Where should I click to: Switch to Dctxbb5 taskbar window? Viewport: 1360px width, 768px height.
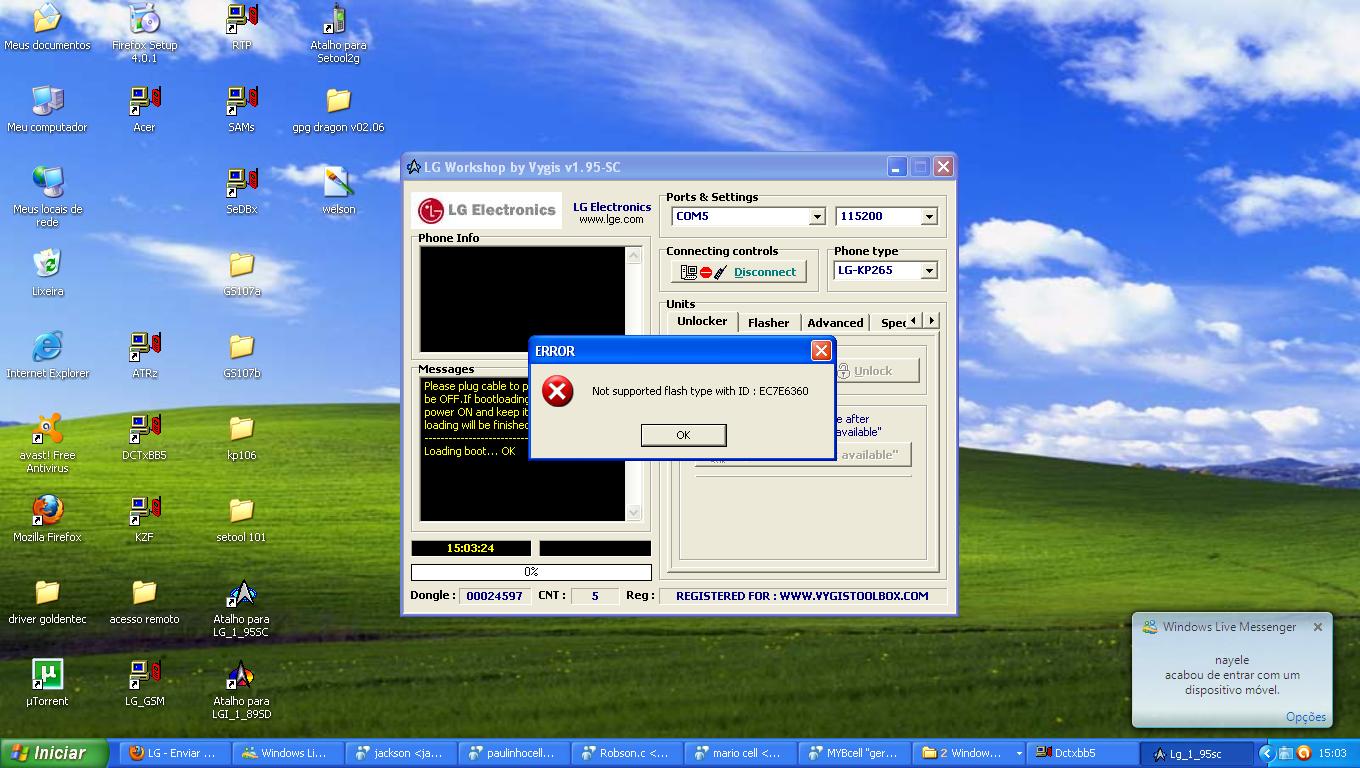(1084, 753)
